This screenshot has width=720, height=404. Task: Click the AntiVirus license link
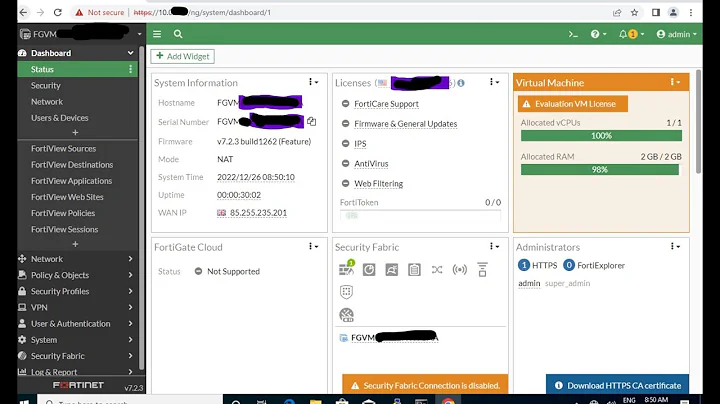(371, 164)
